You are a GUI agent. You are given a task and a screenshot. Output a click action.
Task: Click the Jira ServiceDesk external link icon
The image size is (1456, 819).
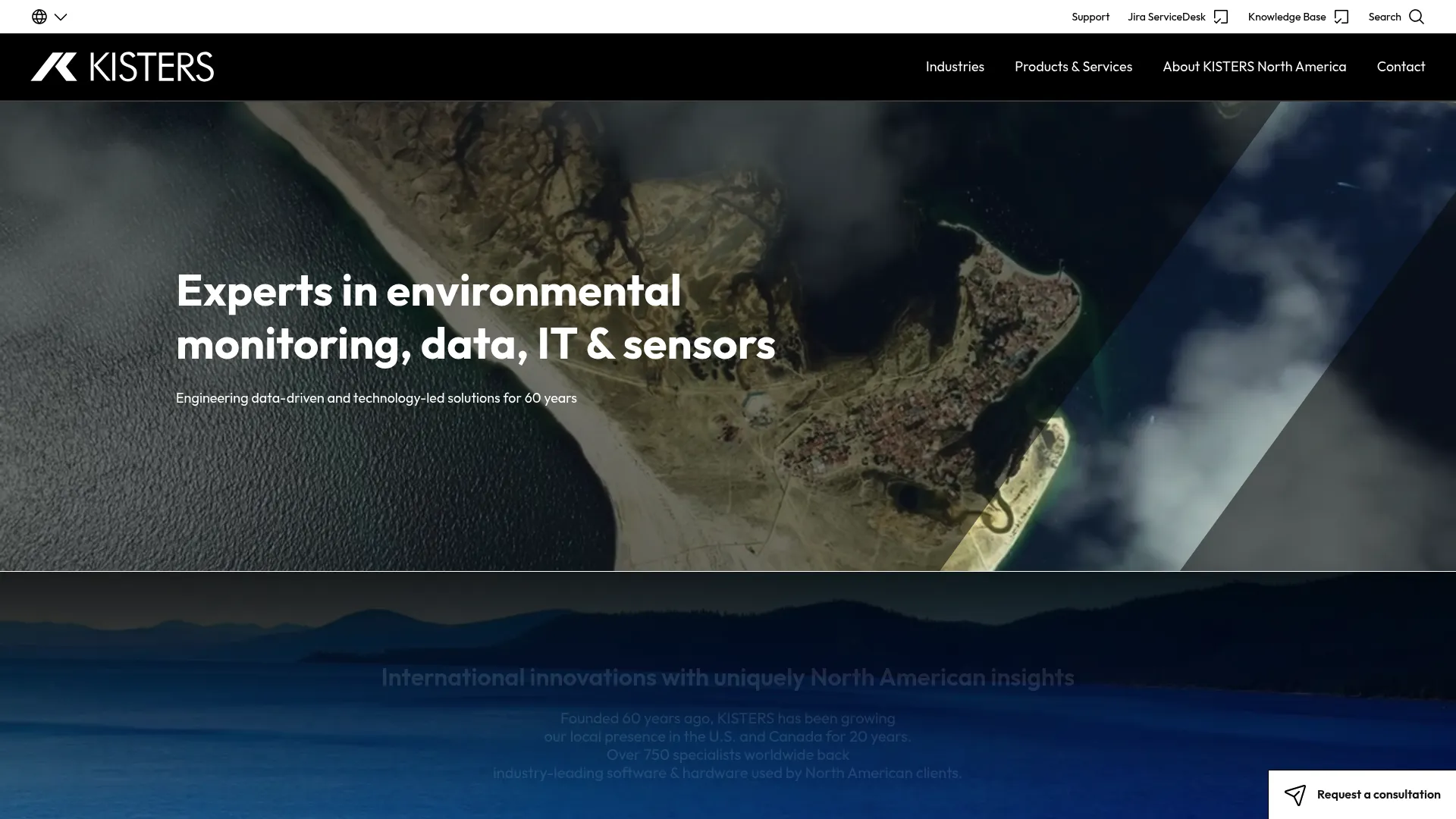pos(1221,17)
